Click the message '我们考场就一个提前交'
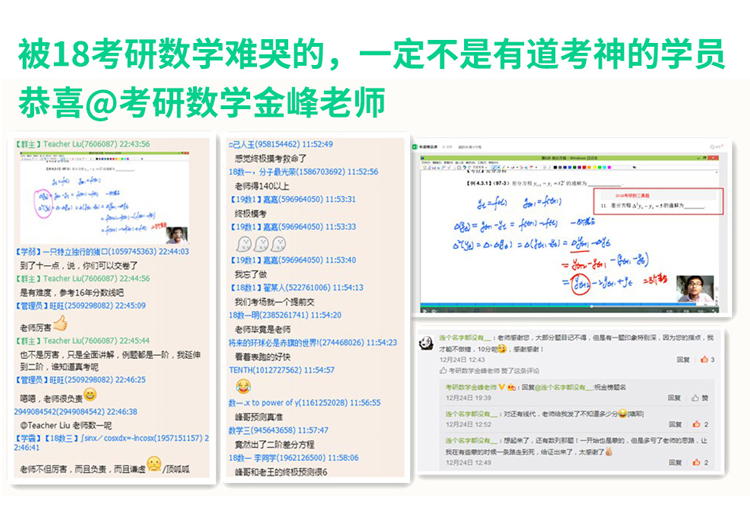Image resolution: width=750 pixels, height=505 pixels. click(x=275, y=302)
